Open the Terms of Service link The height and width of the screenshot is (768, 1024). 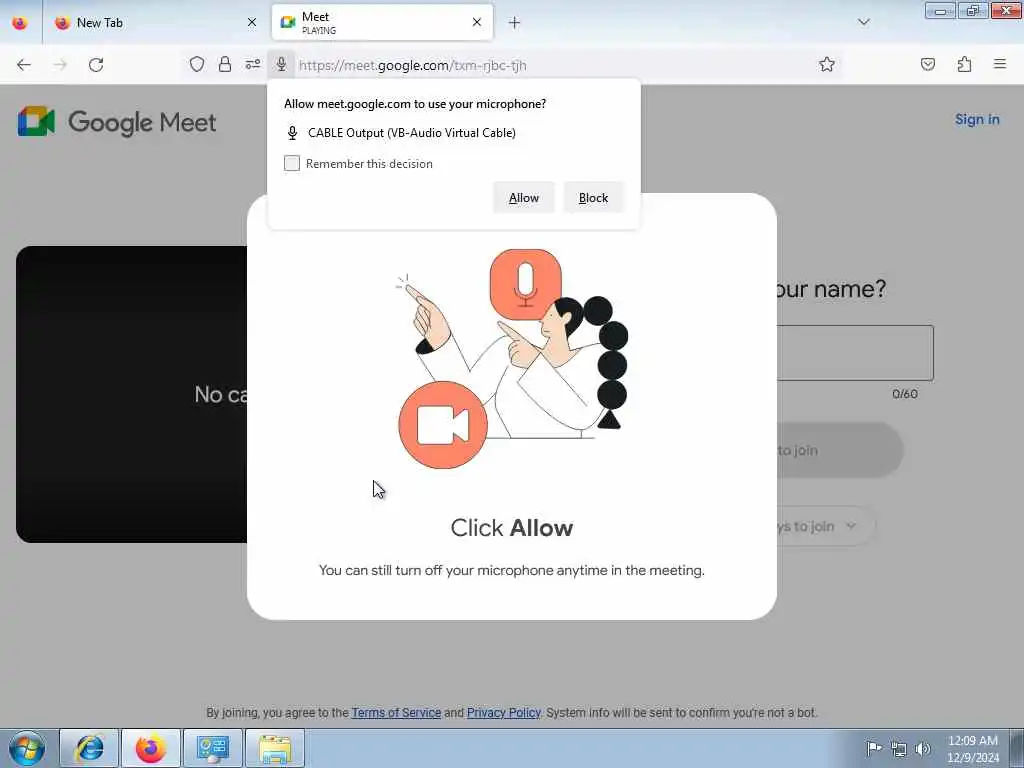click(396, 712)
